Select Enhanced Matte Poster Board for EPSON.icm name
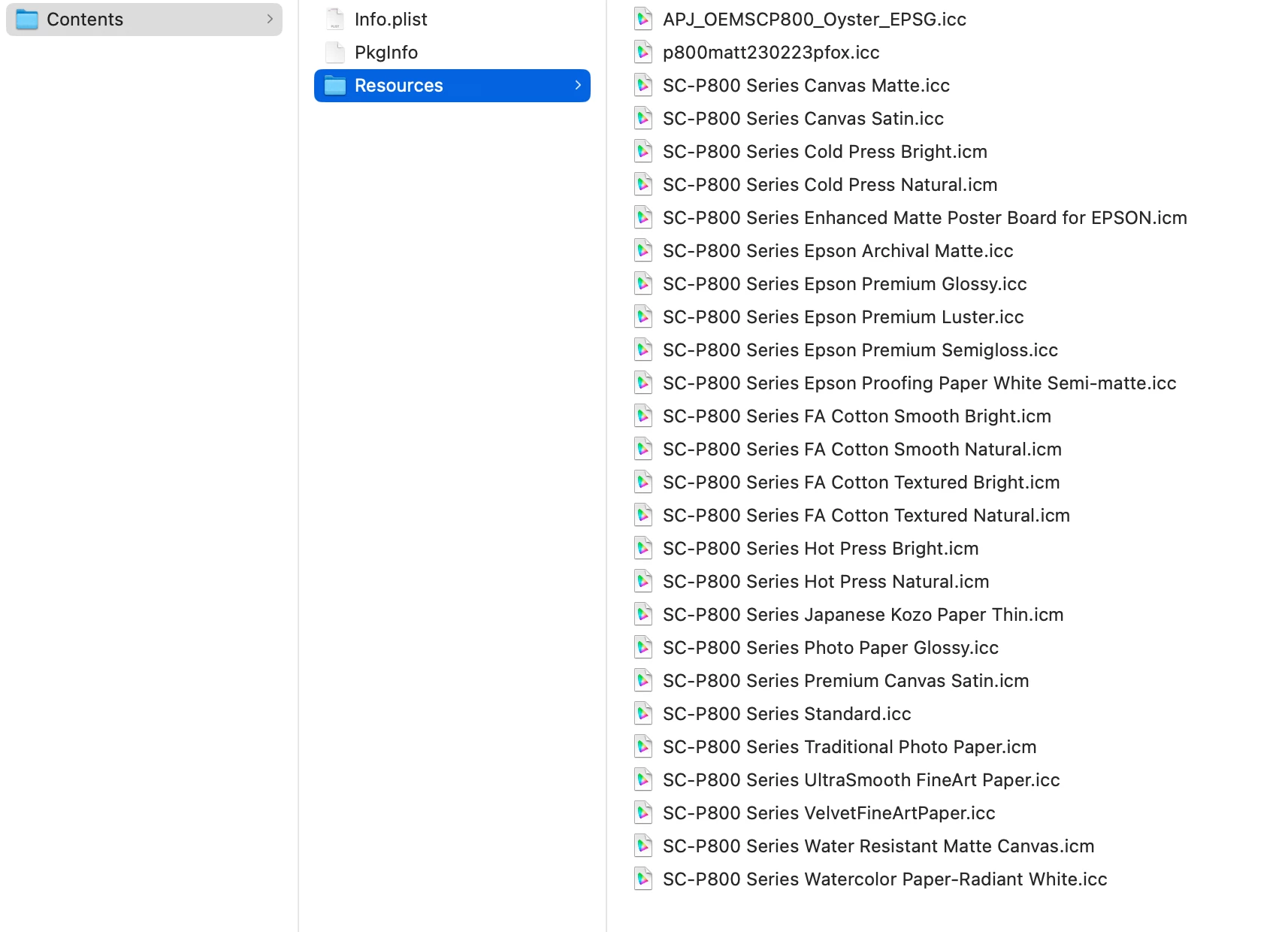 click(925, 218)
